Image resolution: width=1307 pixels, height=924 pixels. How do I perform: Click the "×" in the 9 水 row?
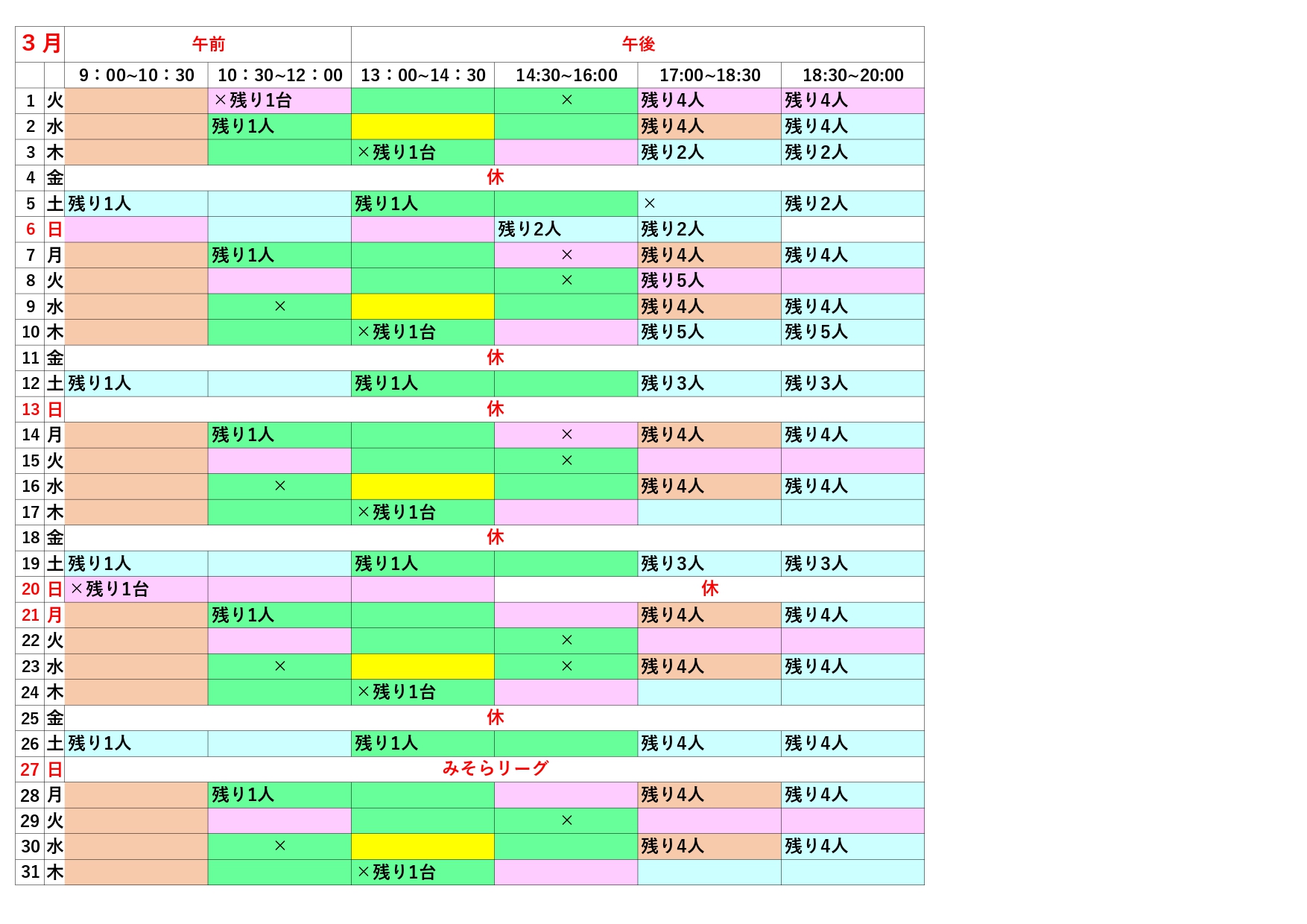(x=279, y=306)
